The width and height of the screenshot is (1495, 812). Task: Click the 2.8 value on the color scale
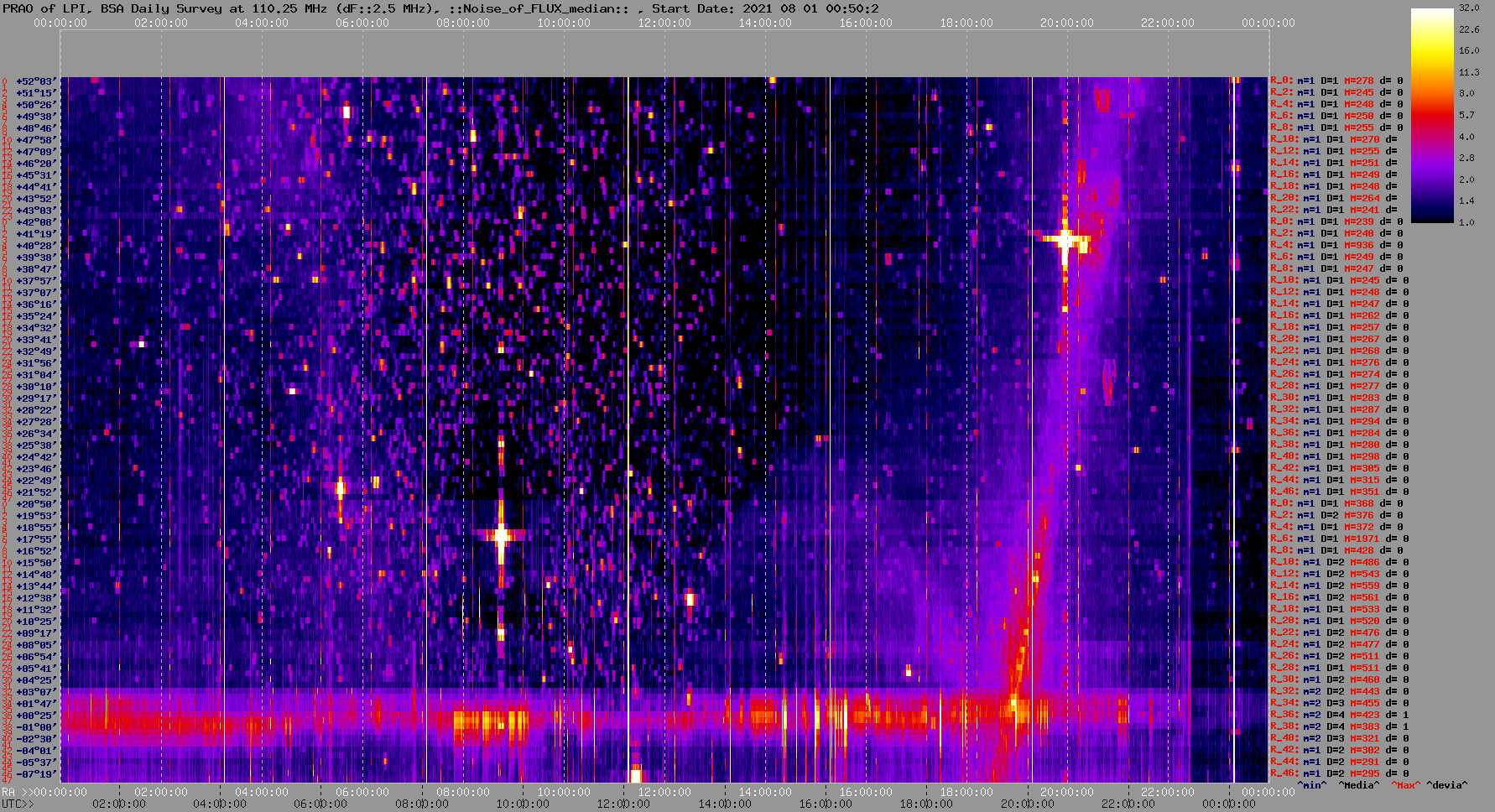point(1466,158)
